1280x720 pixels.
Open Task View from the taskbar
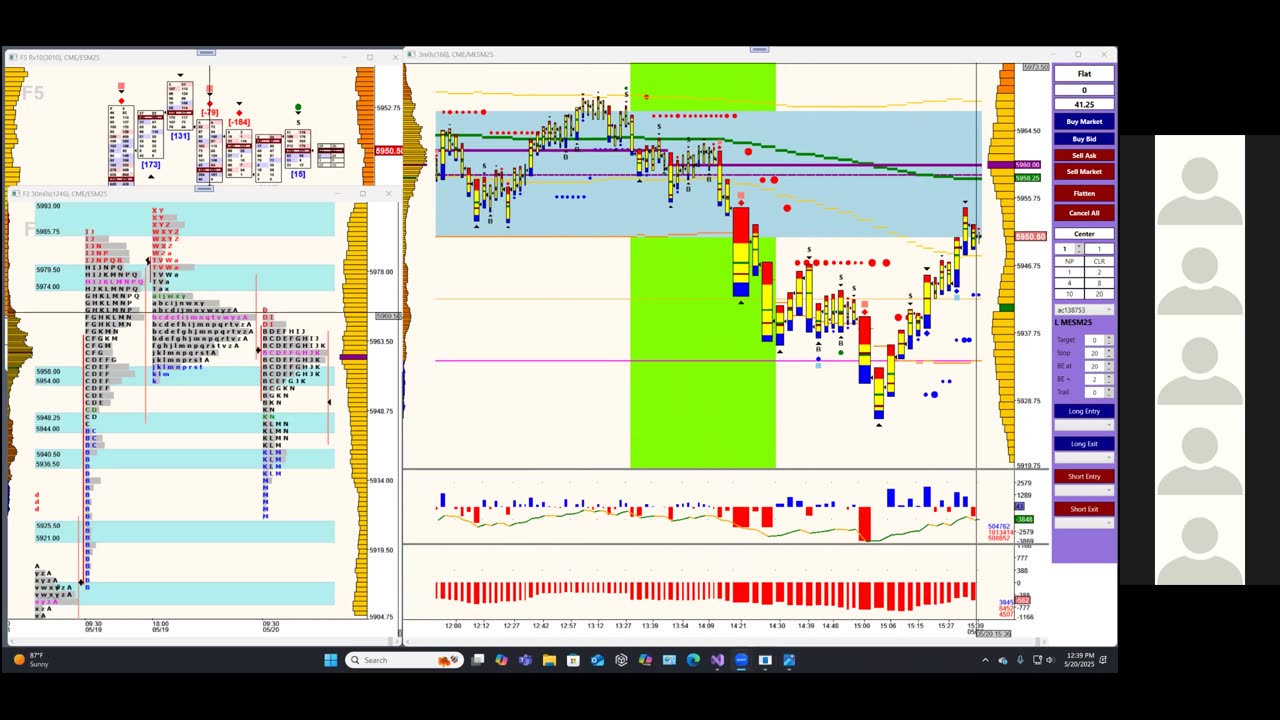click(x=478, y=660)
